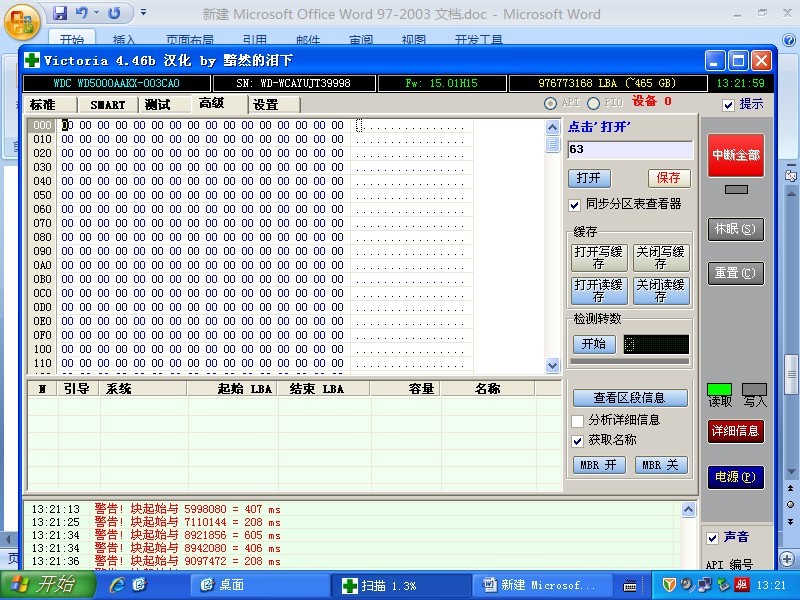Click the Redo icon in Word toolbar

pos(114,13)
